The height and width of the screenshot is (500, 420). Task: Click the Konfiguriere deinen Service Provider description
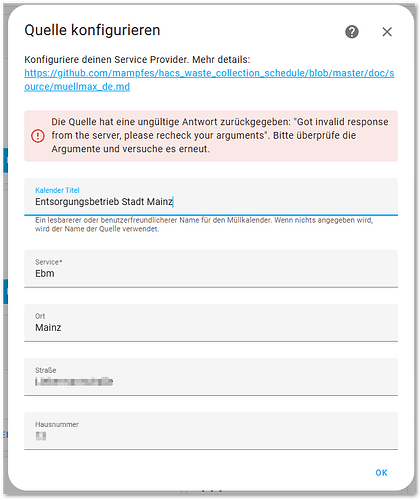137,60
